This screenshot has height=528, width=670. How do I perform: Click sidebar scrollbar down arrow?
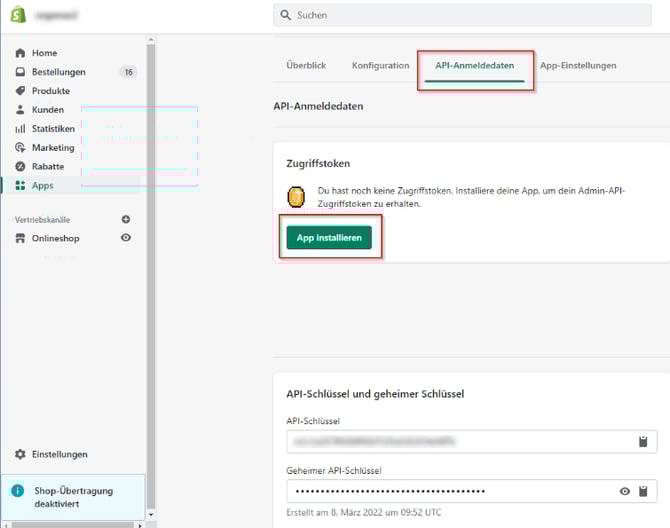[x=151, y=515]
